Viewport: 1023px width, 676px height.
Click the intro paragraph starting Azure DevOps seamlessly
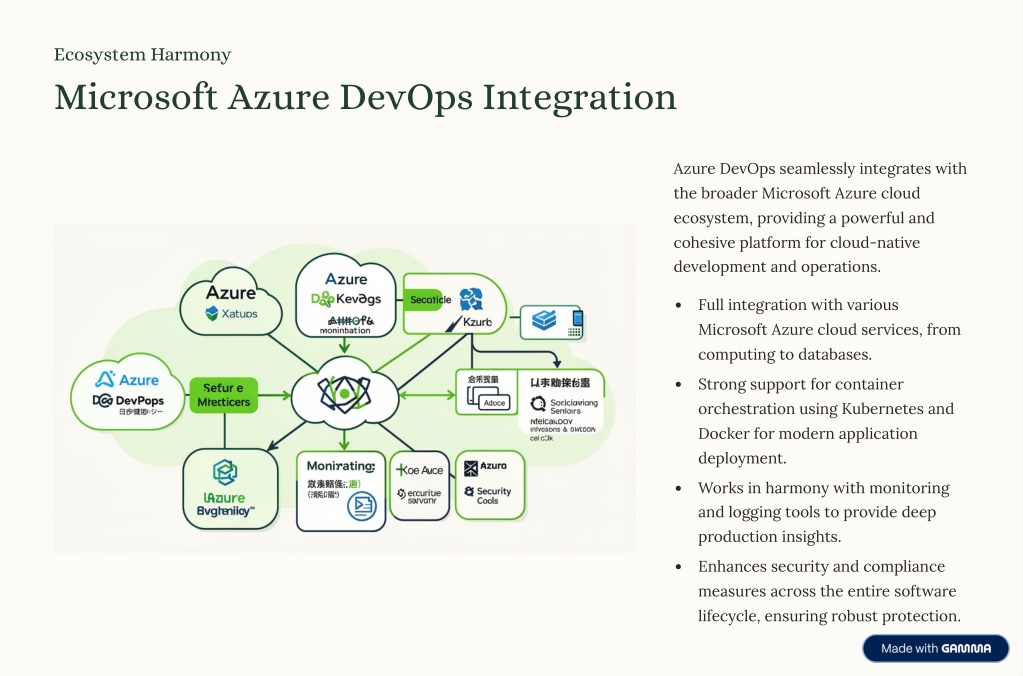pyautogui.click(x=822, y=217)
